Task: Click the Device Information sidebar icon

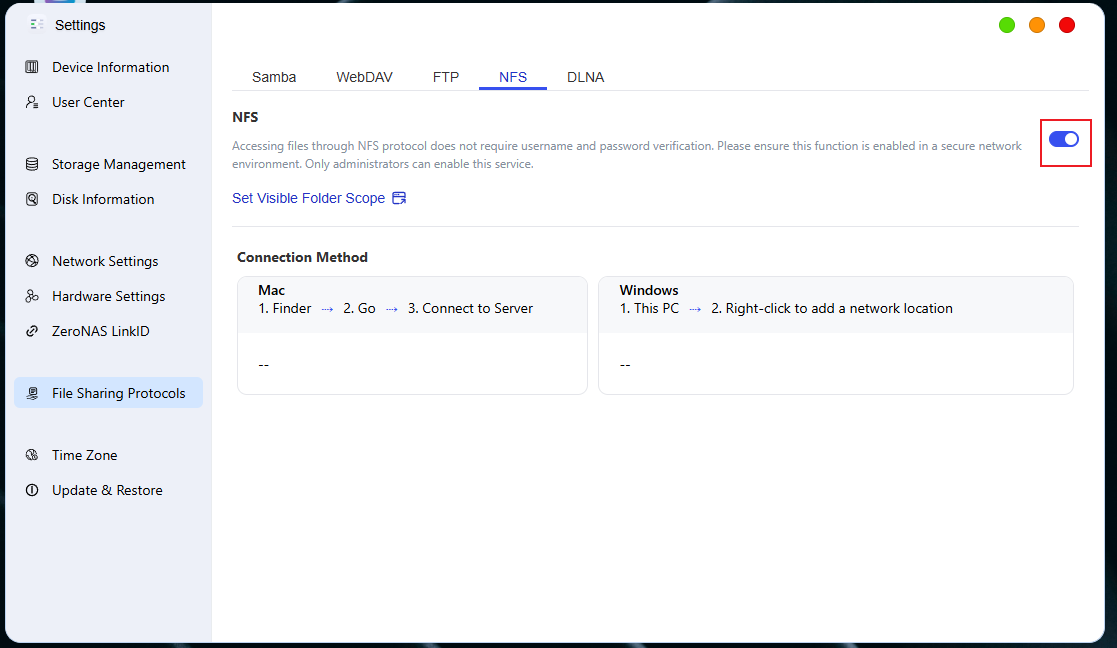Action: pos(32,67)
